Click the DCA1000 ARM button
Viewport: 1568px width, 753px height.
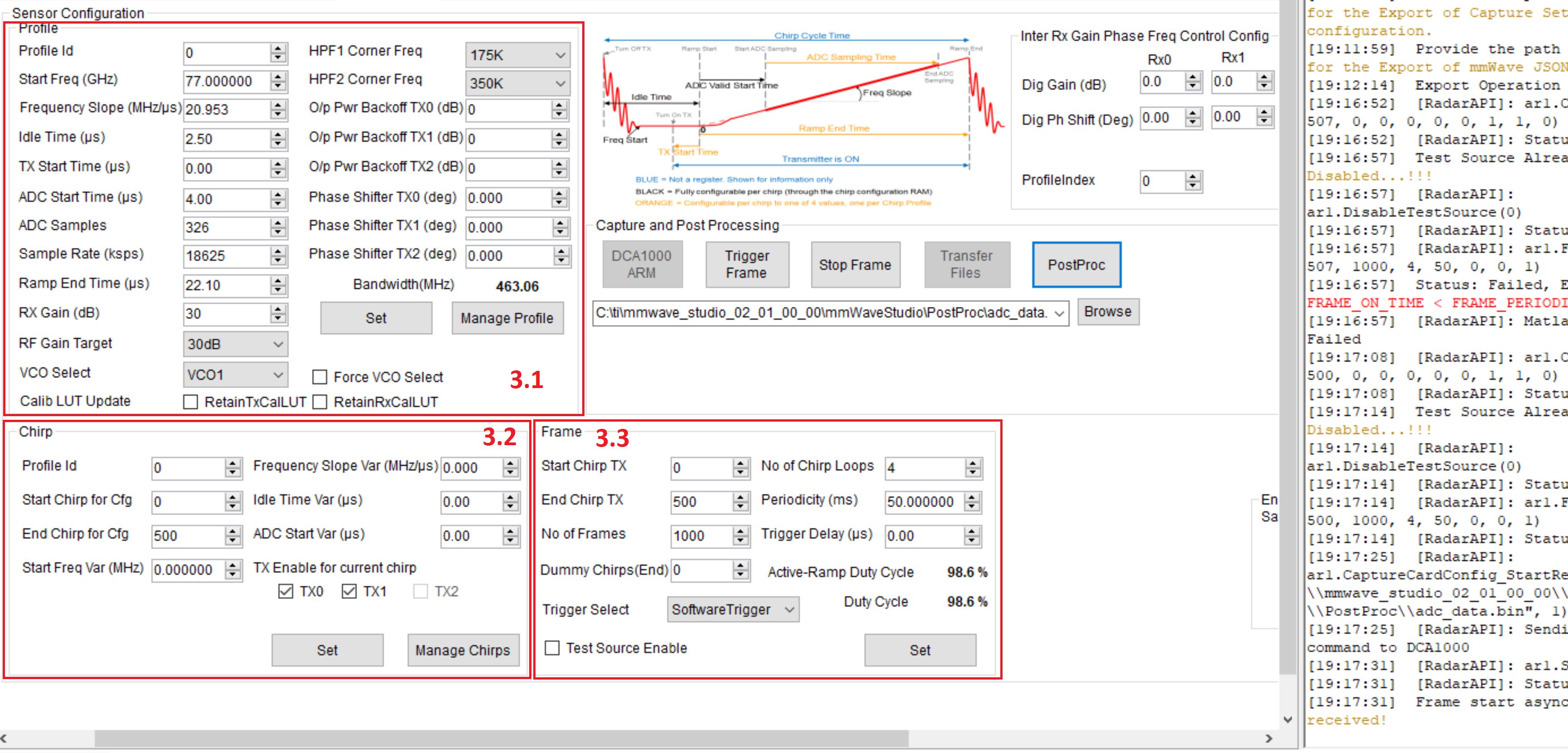[x=642, y=264]
